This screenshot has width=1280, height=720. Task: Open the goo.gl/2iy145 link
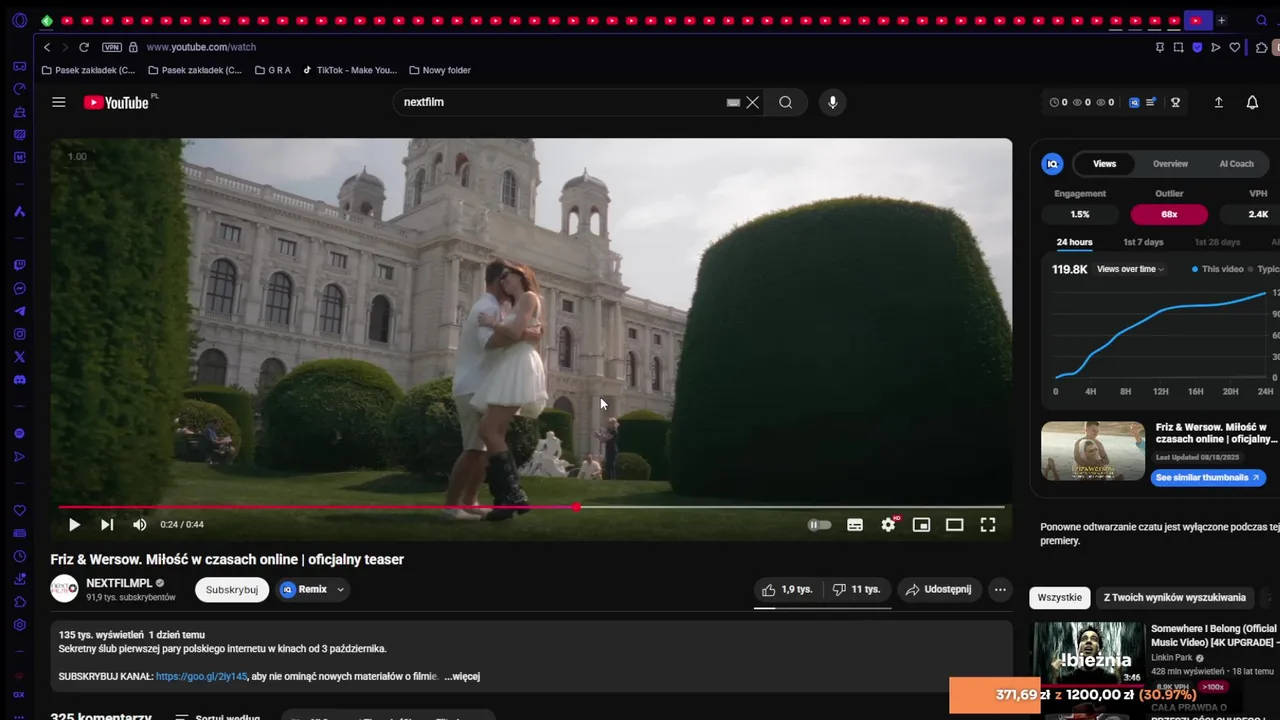(201, 677)
